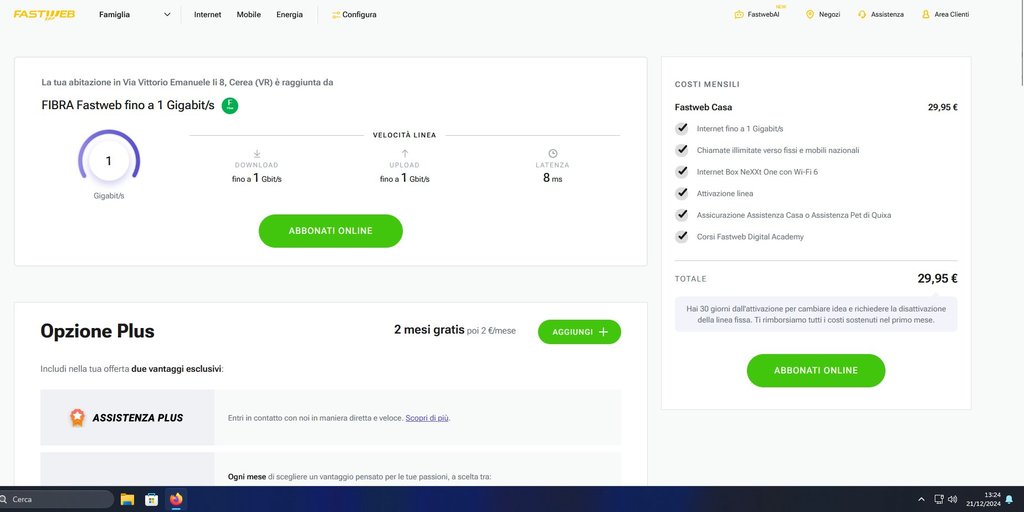
Task: Show hidden system tray icons
Action: (x=921, y=499)
